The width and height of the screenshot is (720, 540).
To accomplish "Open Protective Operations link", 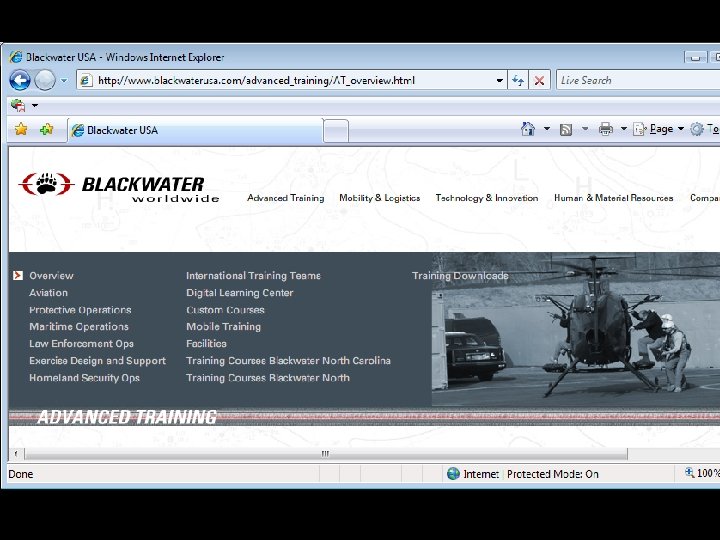I will click(80, 310).
